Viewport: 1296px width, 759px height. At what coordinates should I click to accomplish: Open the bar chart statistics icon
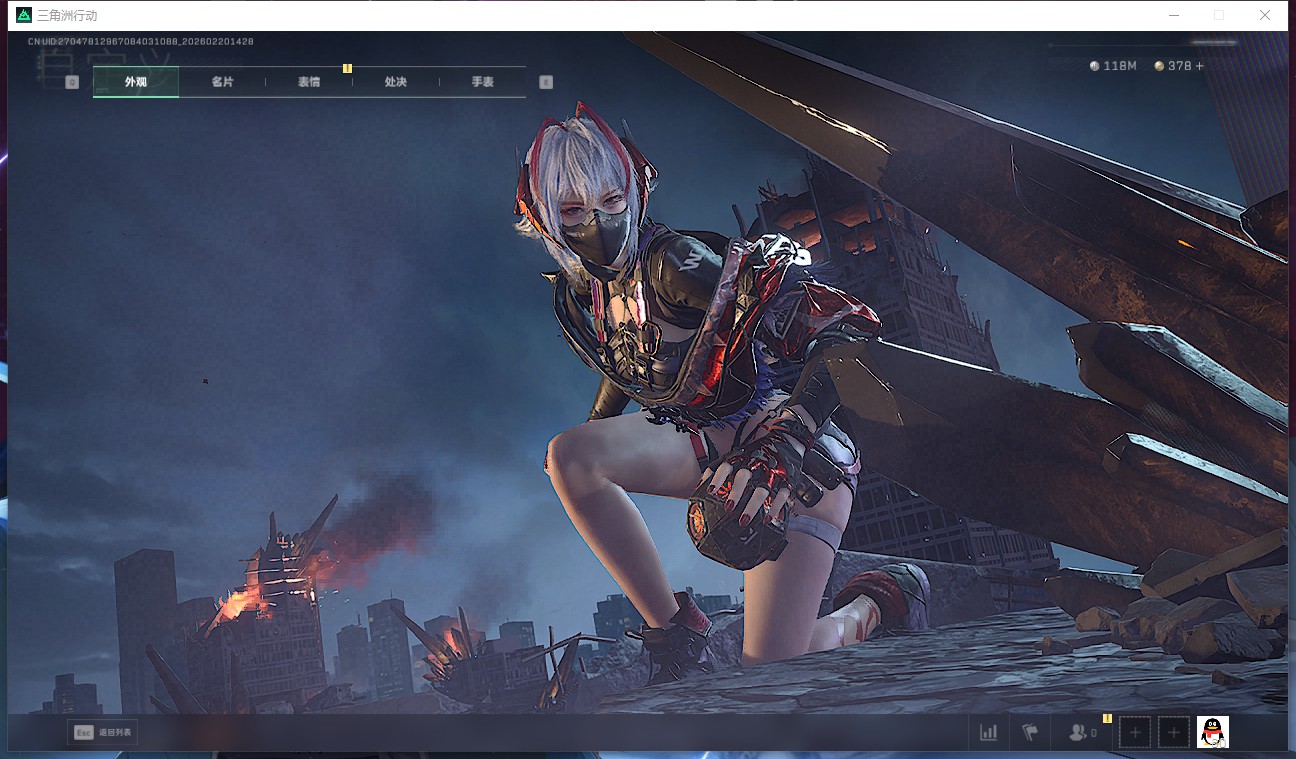[x=989, y=733]
